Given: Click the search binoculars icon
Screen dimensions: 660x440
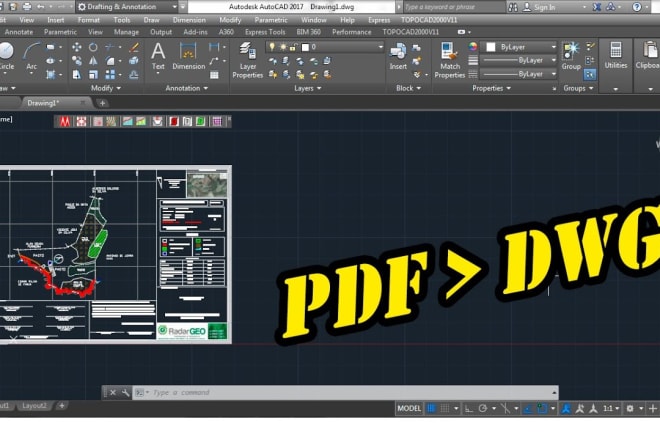Looking at the screenshot, I should point(513,7).
